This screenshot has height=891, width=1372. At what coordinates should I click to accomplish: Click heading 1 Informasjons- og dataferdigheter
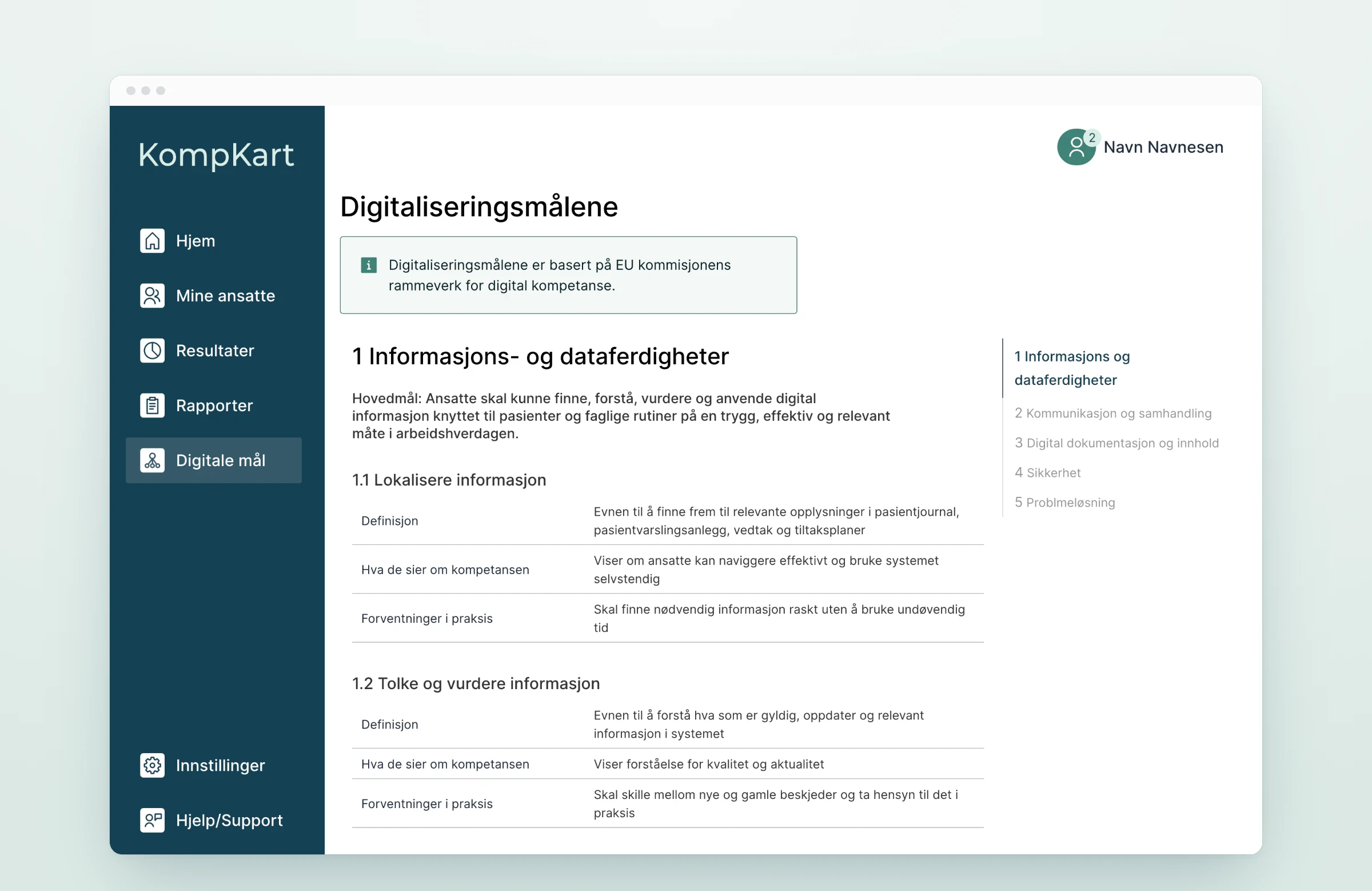(540, 356)
